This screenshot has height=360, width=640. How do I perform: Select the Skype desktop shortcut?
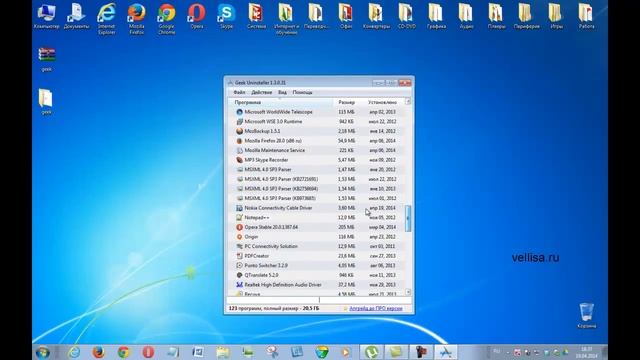[227, 16]
